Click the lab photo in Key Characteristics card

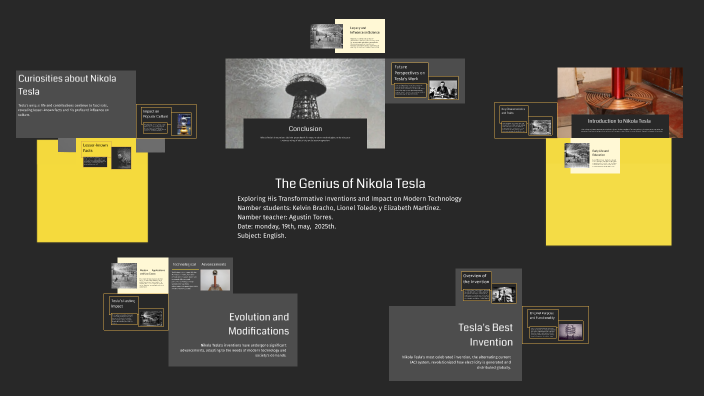(x=540, y=126)
